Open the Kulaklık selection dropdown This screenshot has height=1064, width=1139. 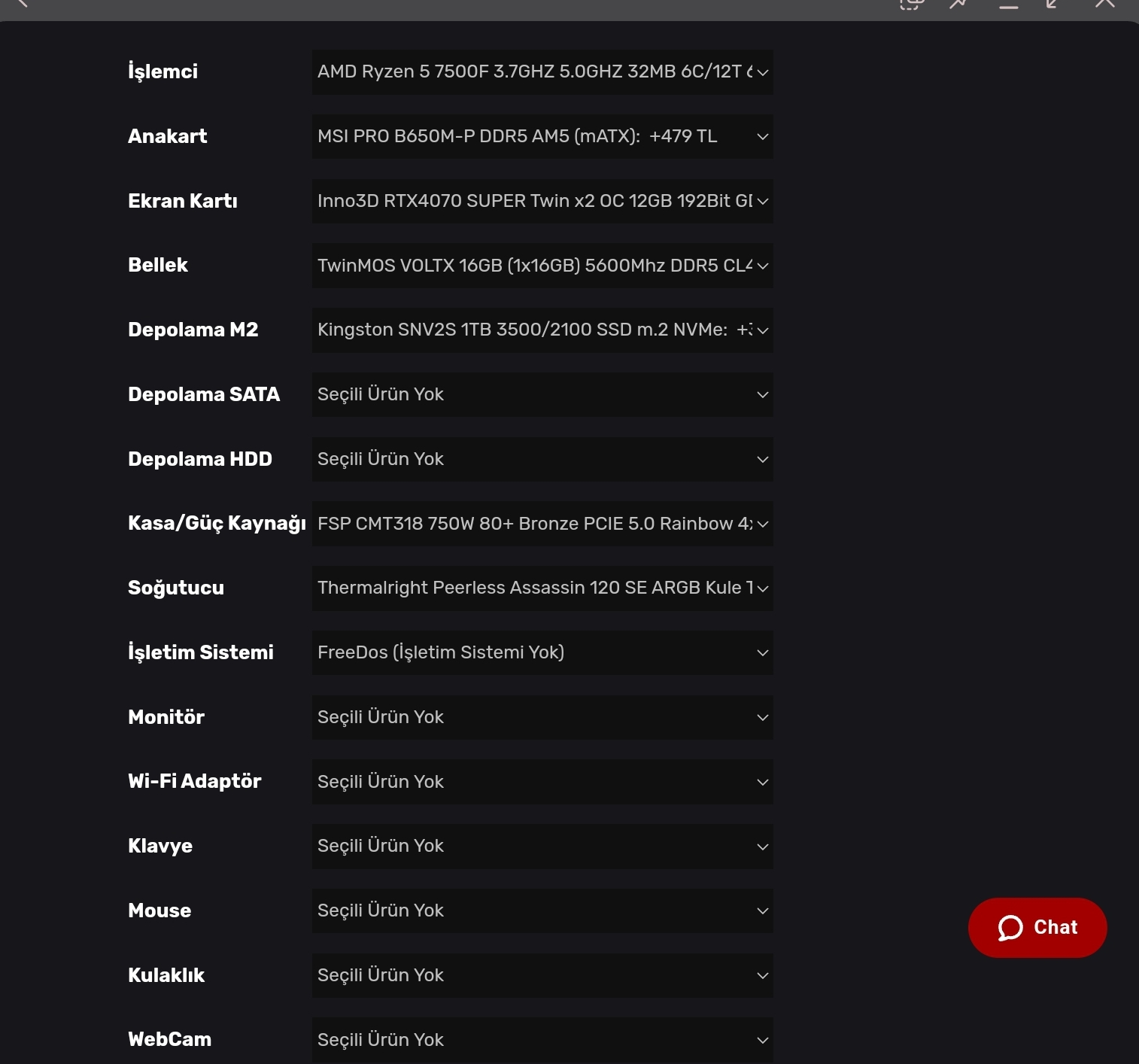tap(542, 975)
